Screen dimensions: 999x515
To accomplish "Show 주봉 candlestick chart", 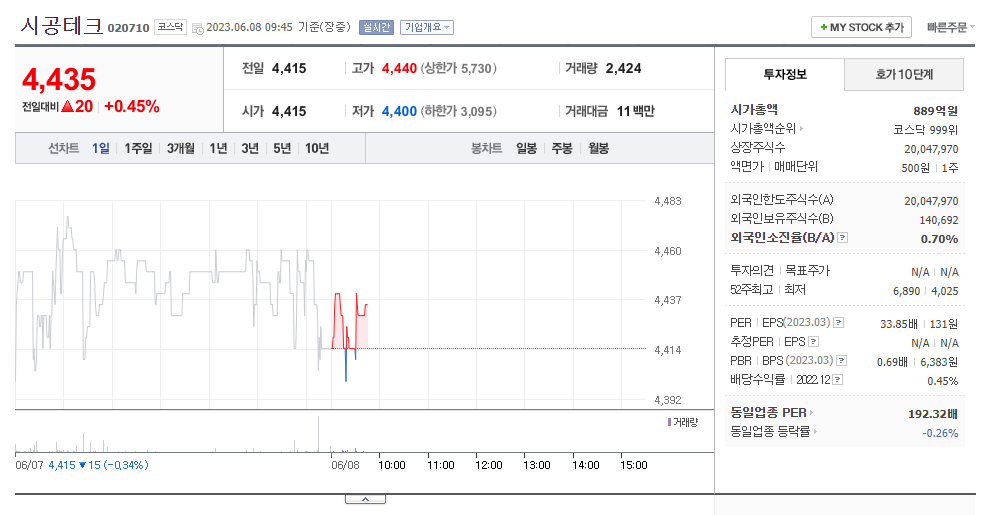I will (x=562, y=149).
